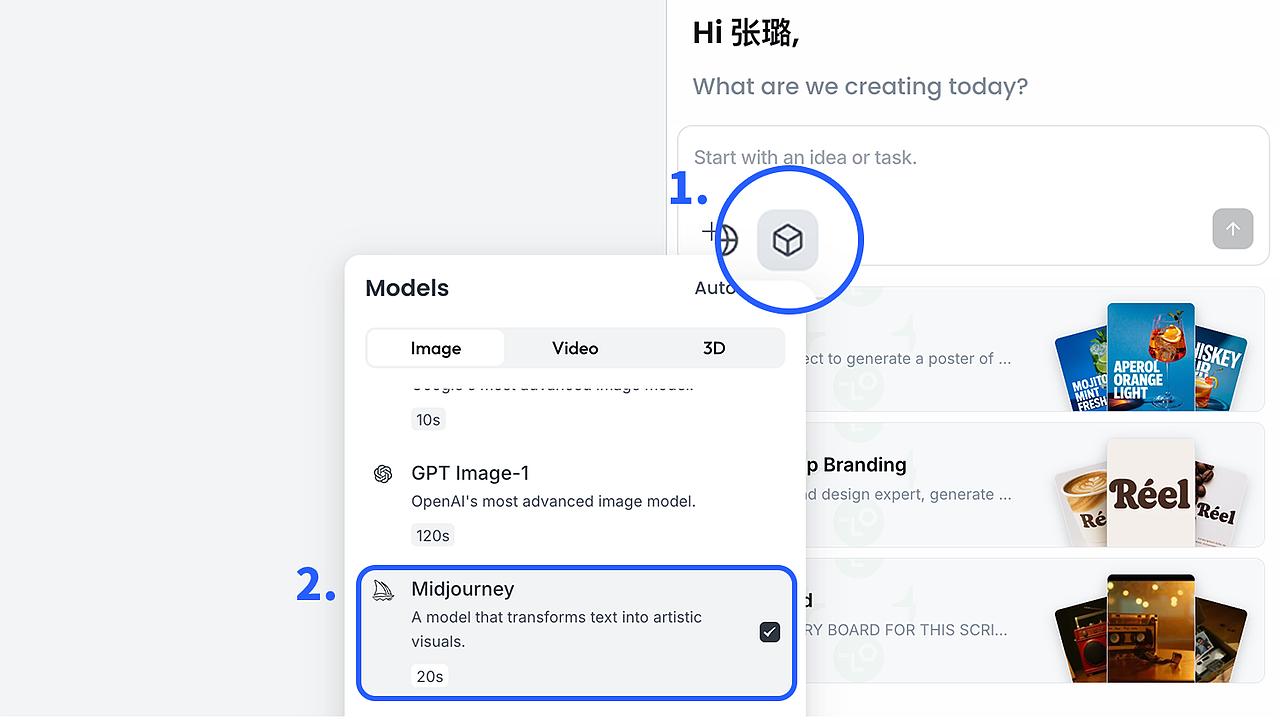Screen dimensions: 1280x717
Task: Switch to the Video models tab
Action: tap(575, 348)
